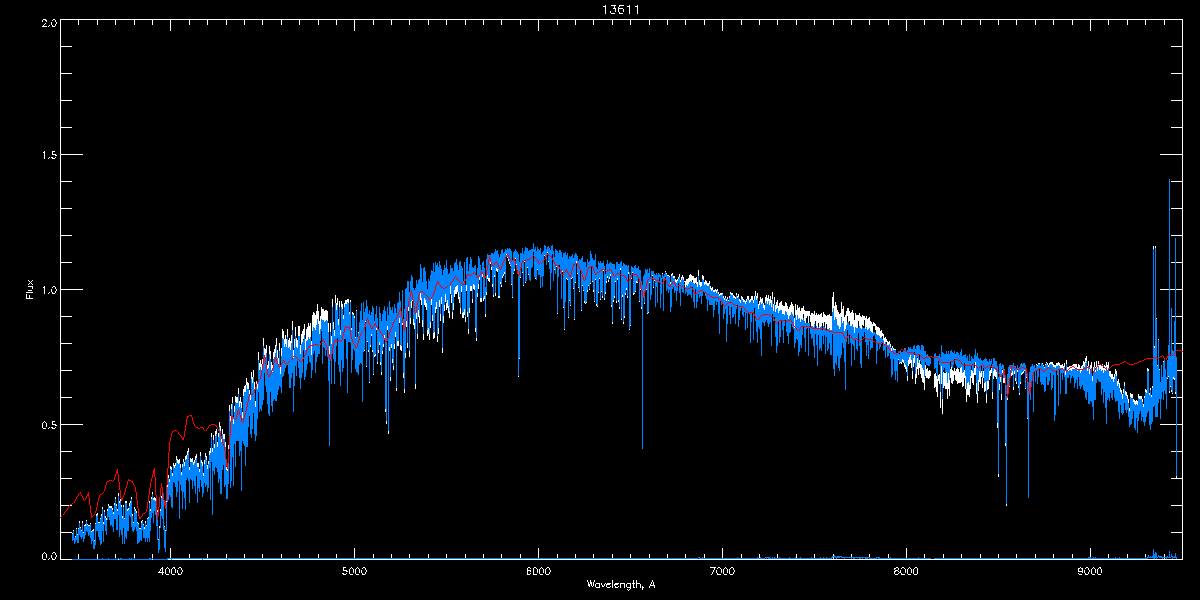Click the deep absorption line near 6560

click(642, 370)
